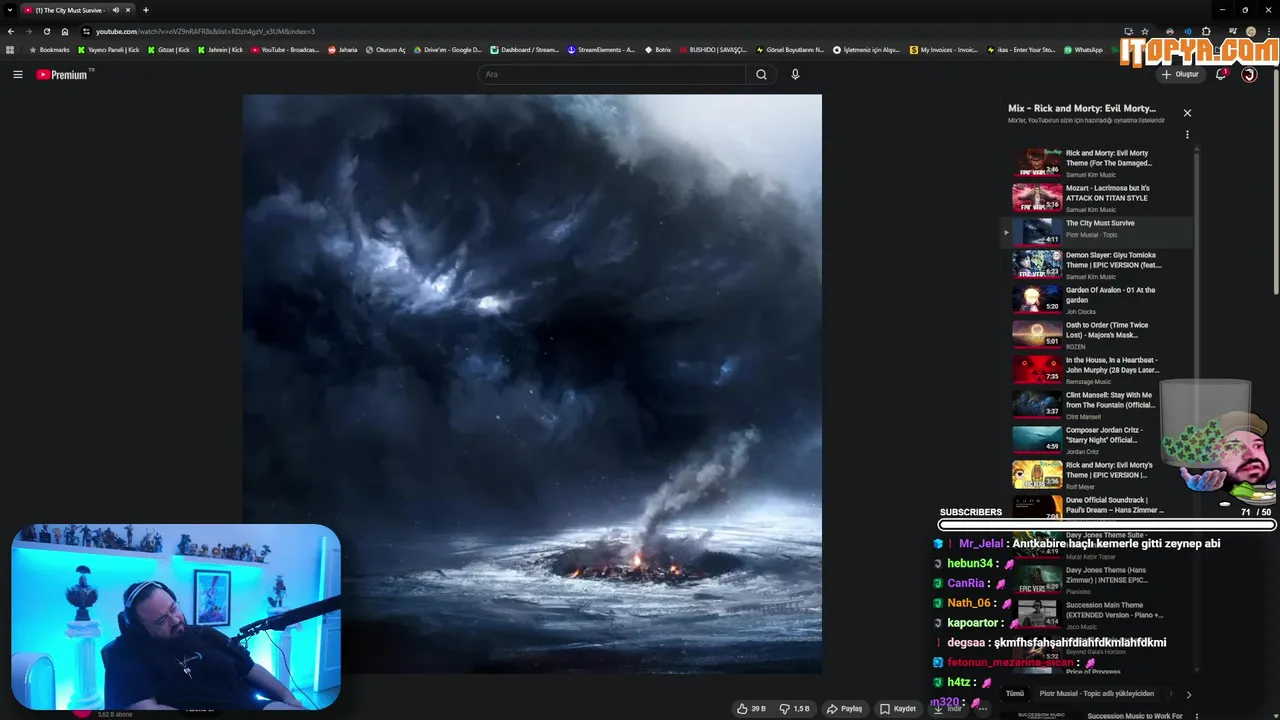The image size is (1280, 720).
Task: Open 'Dashboard / Stream...' bookmark
Action: click(525, 49)
